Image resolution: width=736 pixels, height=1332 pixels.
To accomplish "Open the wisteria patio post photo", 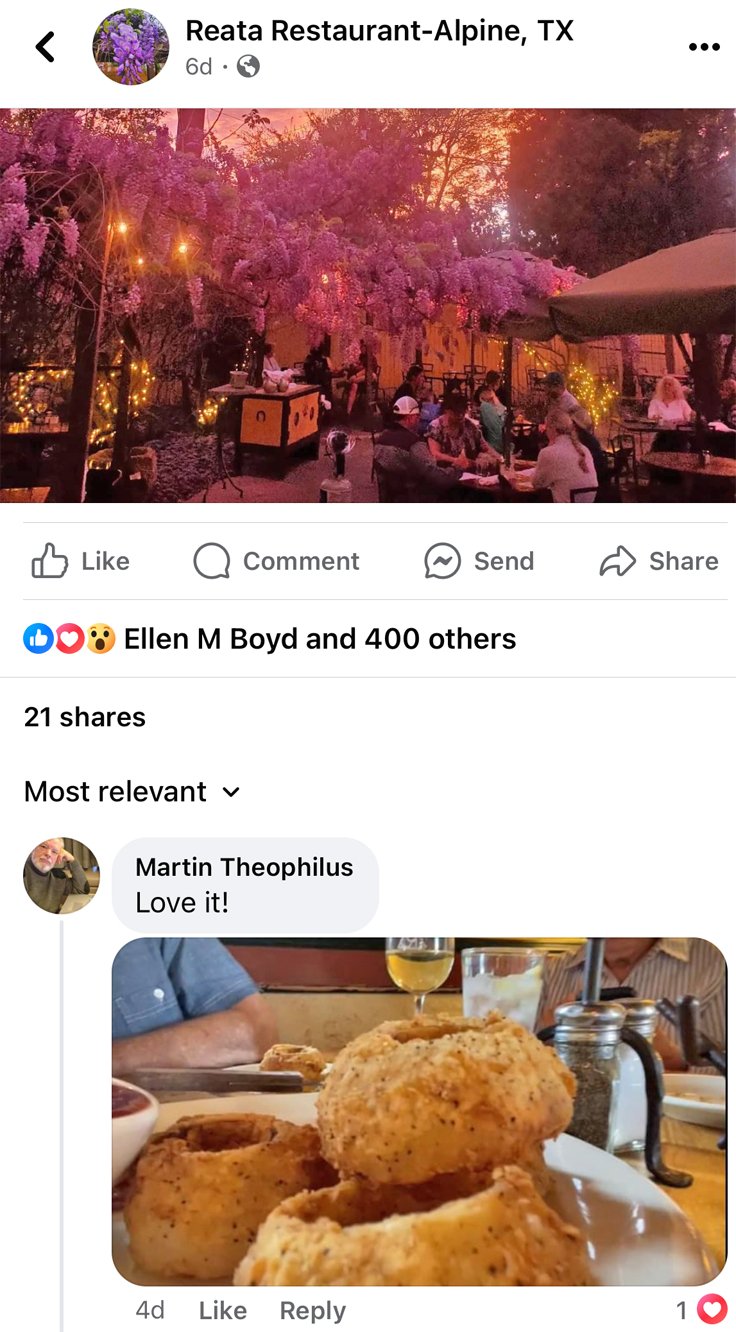I will pos(368,305).
